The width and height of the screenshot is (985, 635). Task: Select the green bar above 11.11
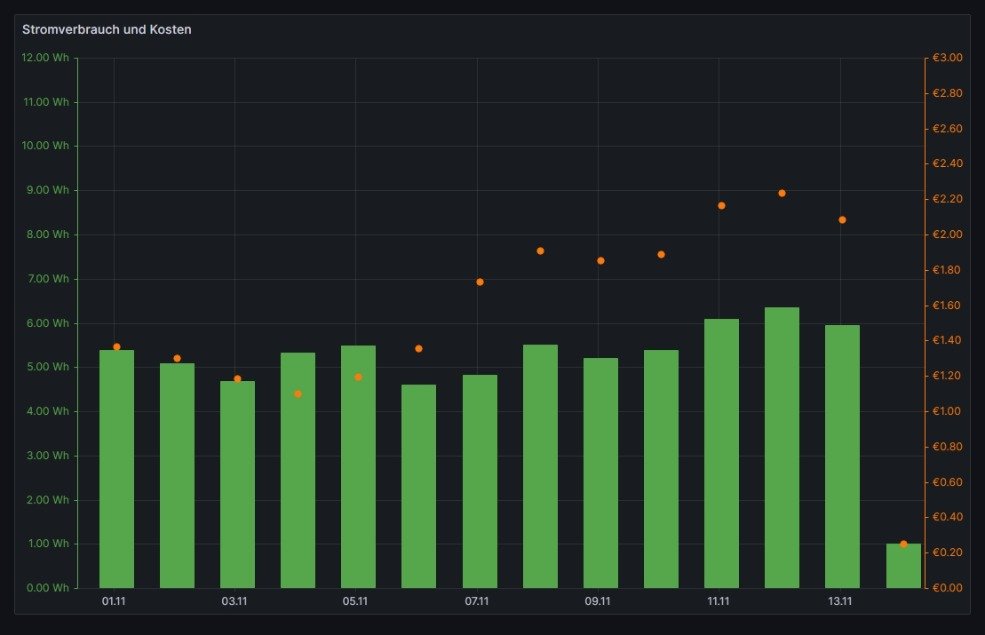721,453
